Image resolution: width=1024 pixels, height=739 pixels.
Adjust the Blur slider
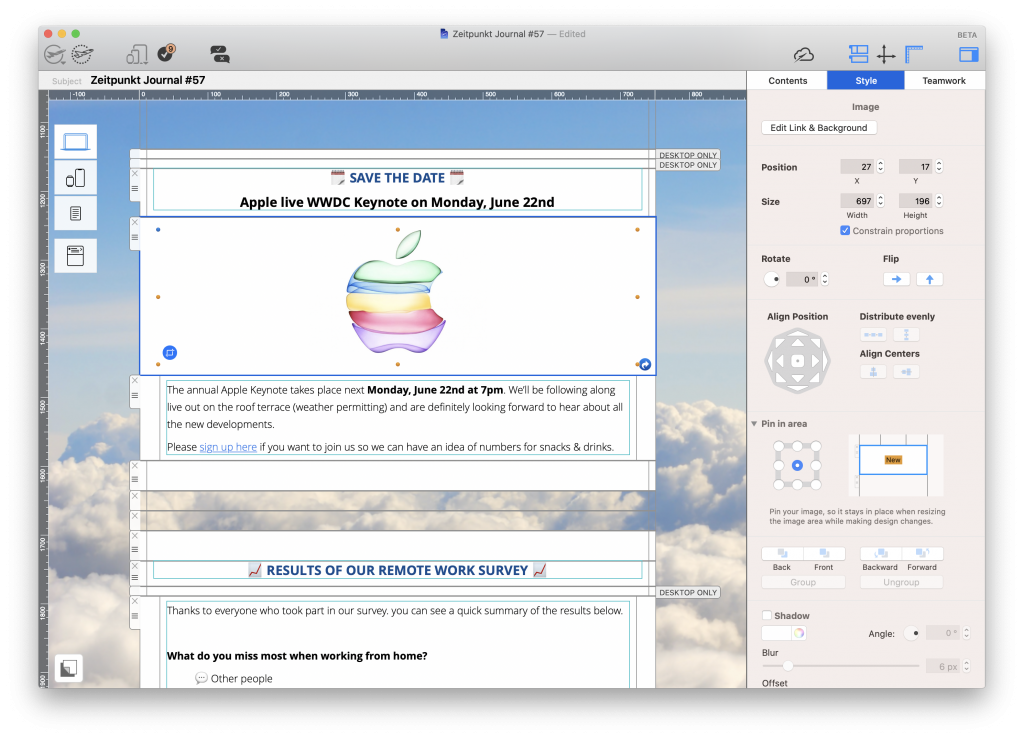[788, 666]
